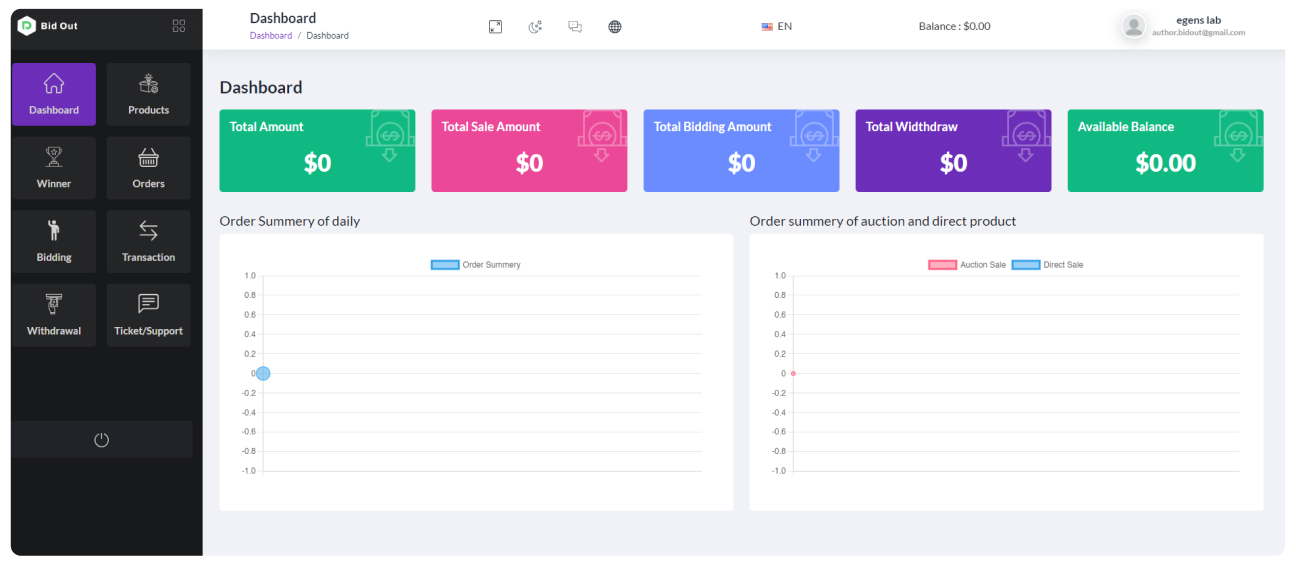Image resolution: width=1296 pixels, height=565 pixels.
Task: Open the egens lab profile dropdown
Action: (x=1198, y=26)
